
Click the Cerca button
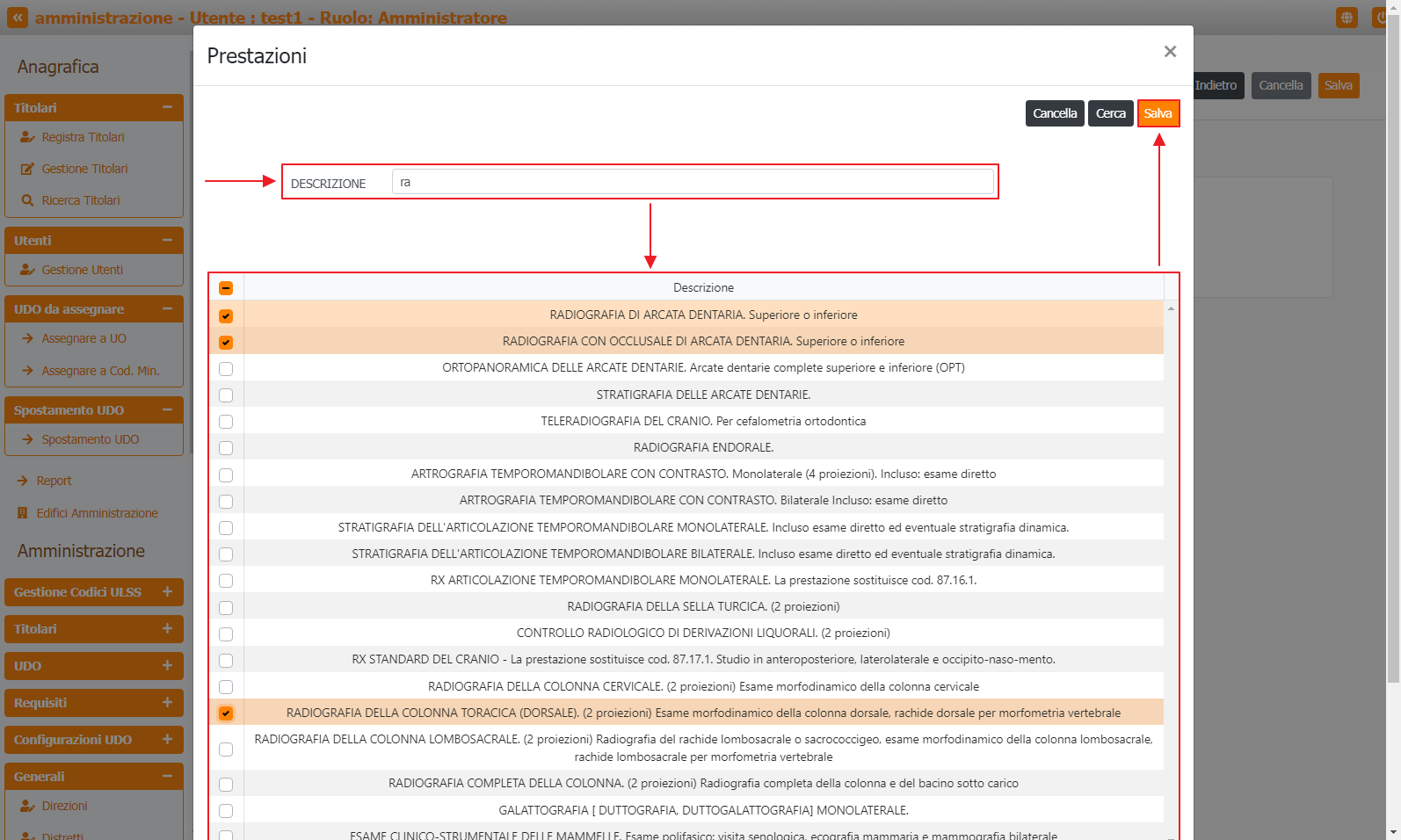click(1110, 113)
